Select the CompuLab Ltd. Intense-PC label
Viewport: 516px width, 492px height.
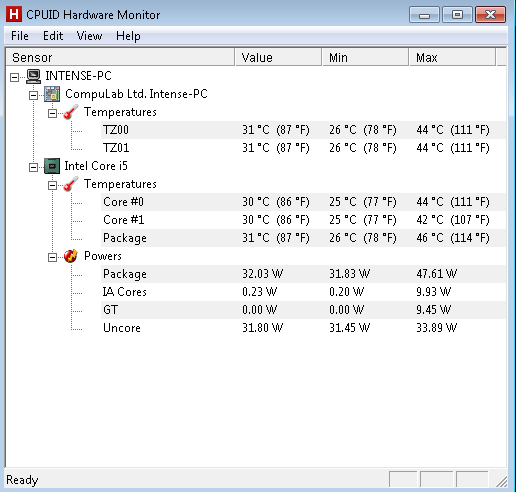point(136,94)
